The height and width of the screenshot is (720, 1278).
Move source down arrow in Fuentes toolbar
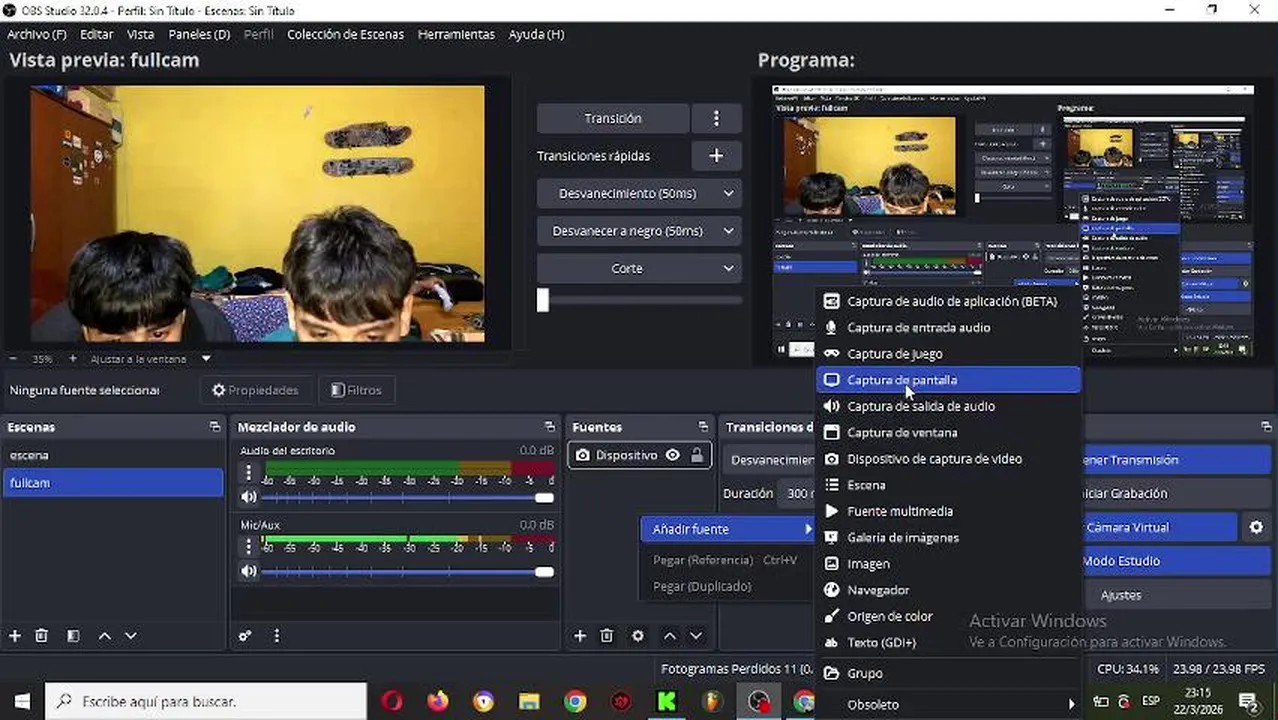(x=696, y=636)
